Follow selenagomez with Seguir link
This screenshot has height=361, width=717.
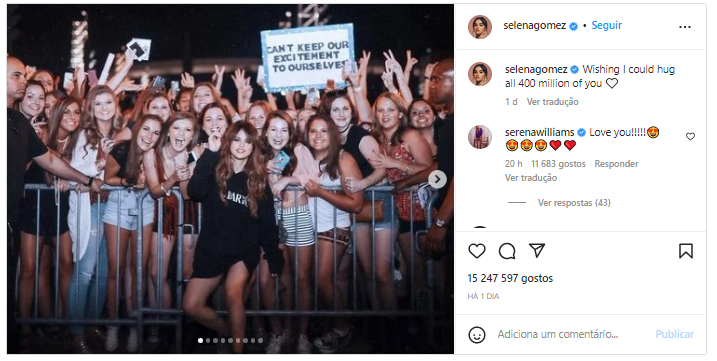click(607, 26)
